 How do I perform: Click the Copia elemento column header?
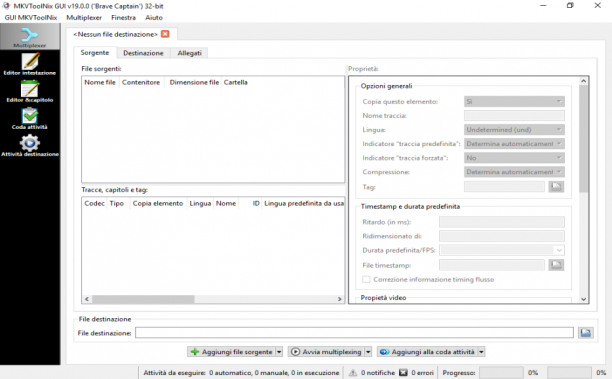tap(158, 203)
